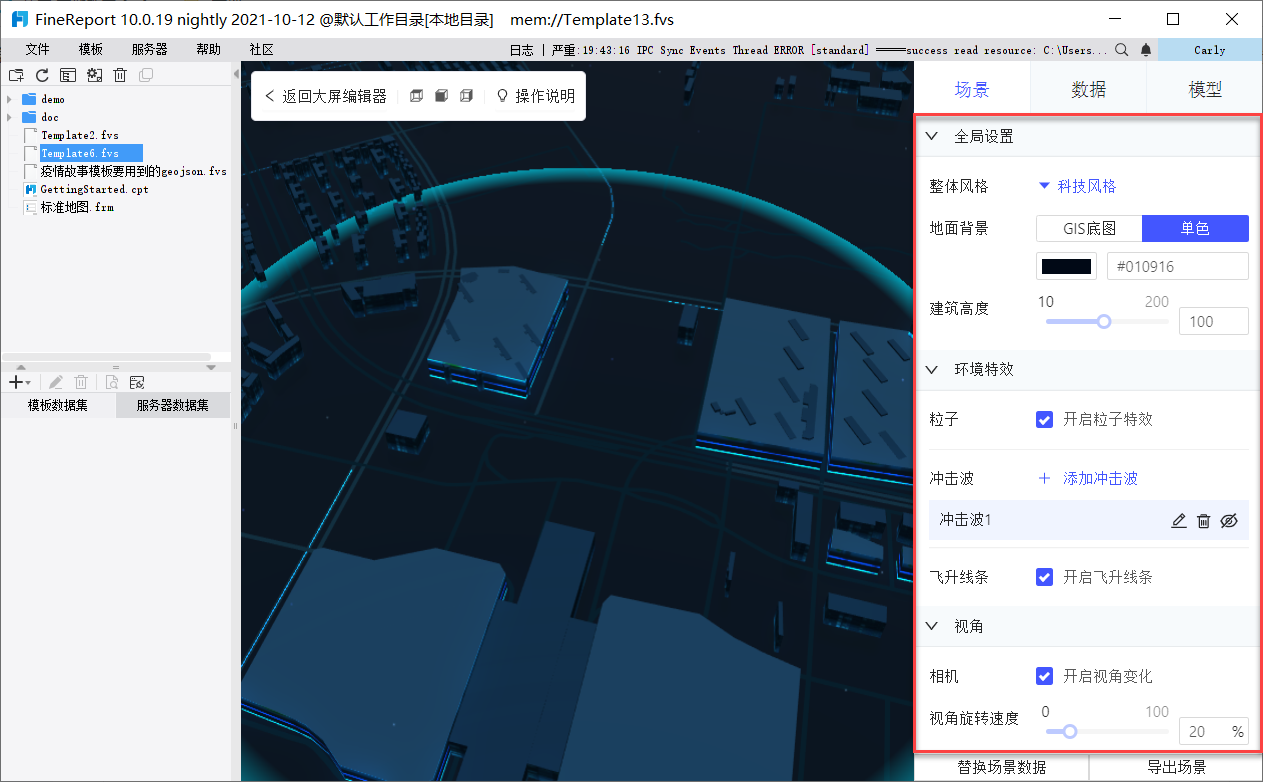Click 导出场景 button
Image resolution: width=1263 pixels, height=782 pixels.
coord(1176,767)
